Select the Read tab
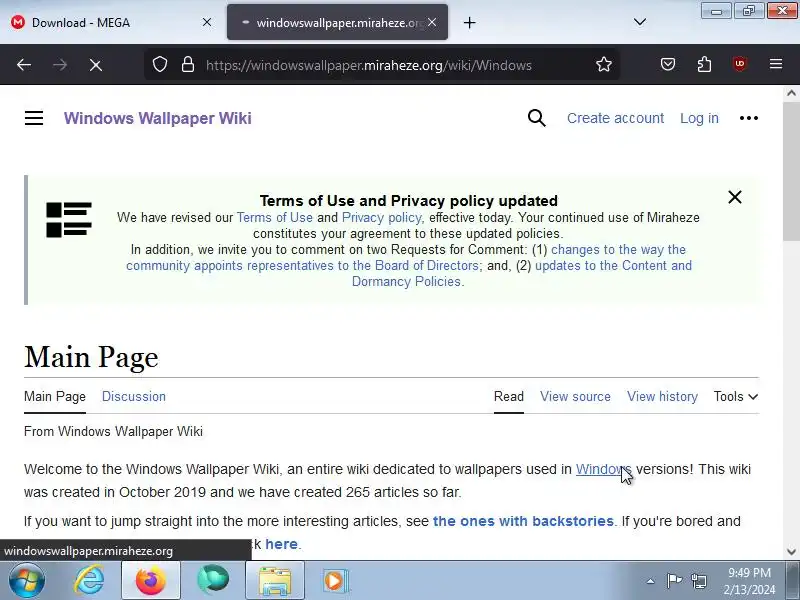This screenshot has width=800, height=600. [x=509, y=396]
